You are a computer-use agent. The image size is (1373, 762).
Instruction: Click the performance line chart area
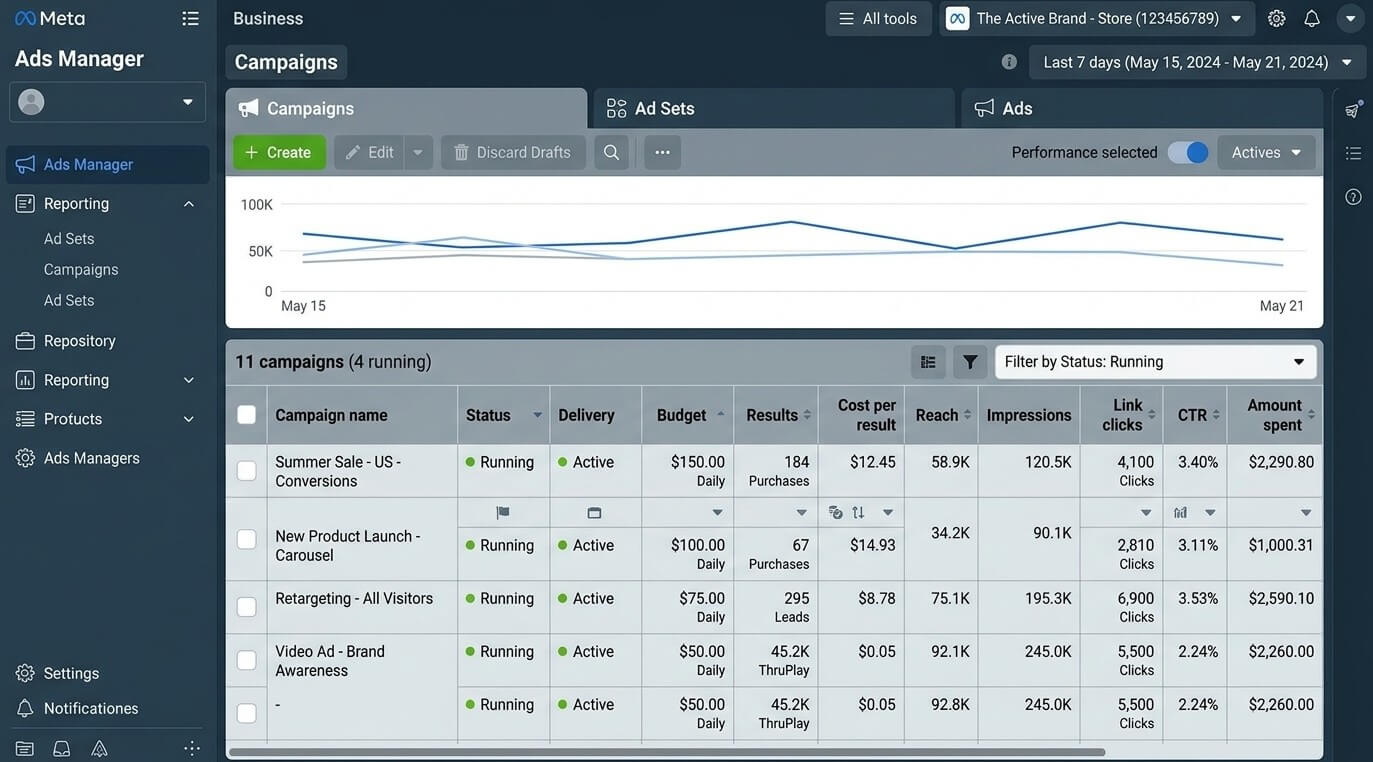774,252
